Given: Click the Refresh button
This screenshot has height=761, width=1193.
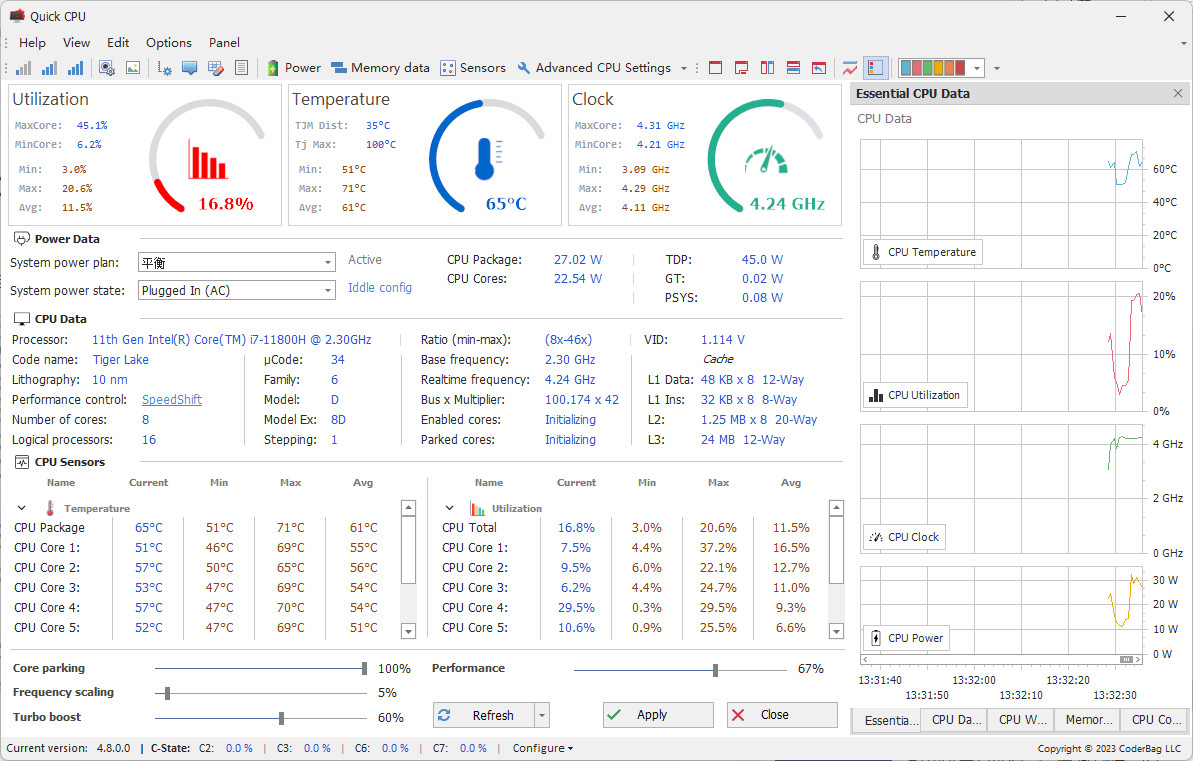Looking at the screenshot, I should coord(484,715).
